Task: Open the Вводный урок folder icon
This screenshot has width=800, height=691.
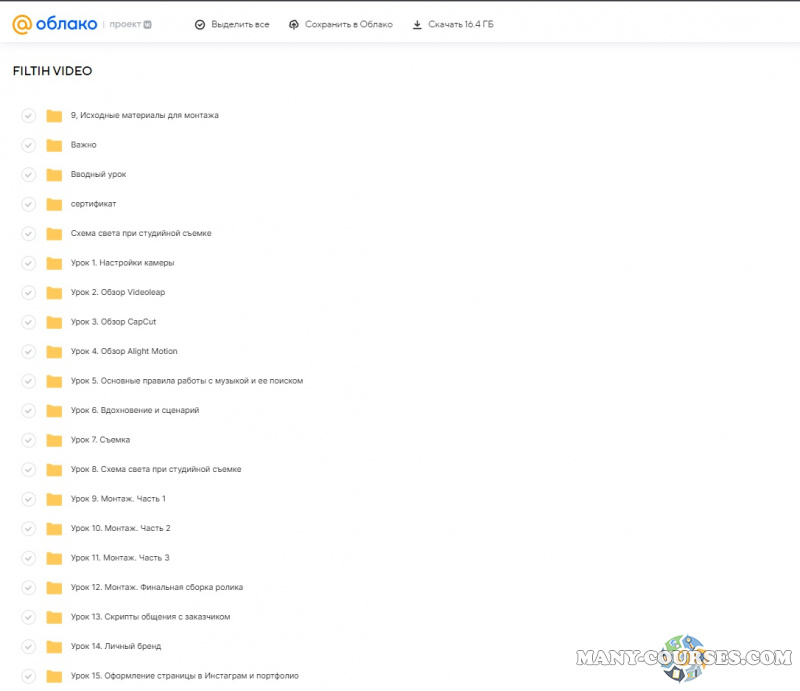Action: coord(54,175)
